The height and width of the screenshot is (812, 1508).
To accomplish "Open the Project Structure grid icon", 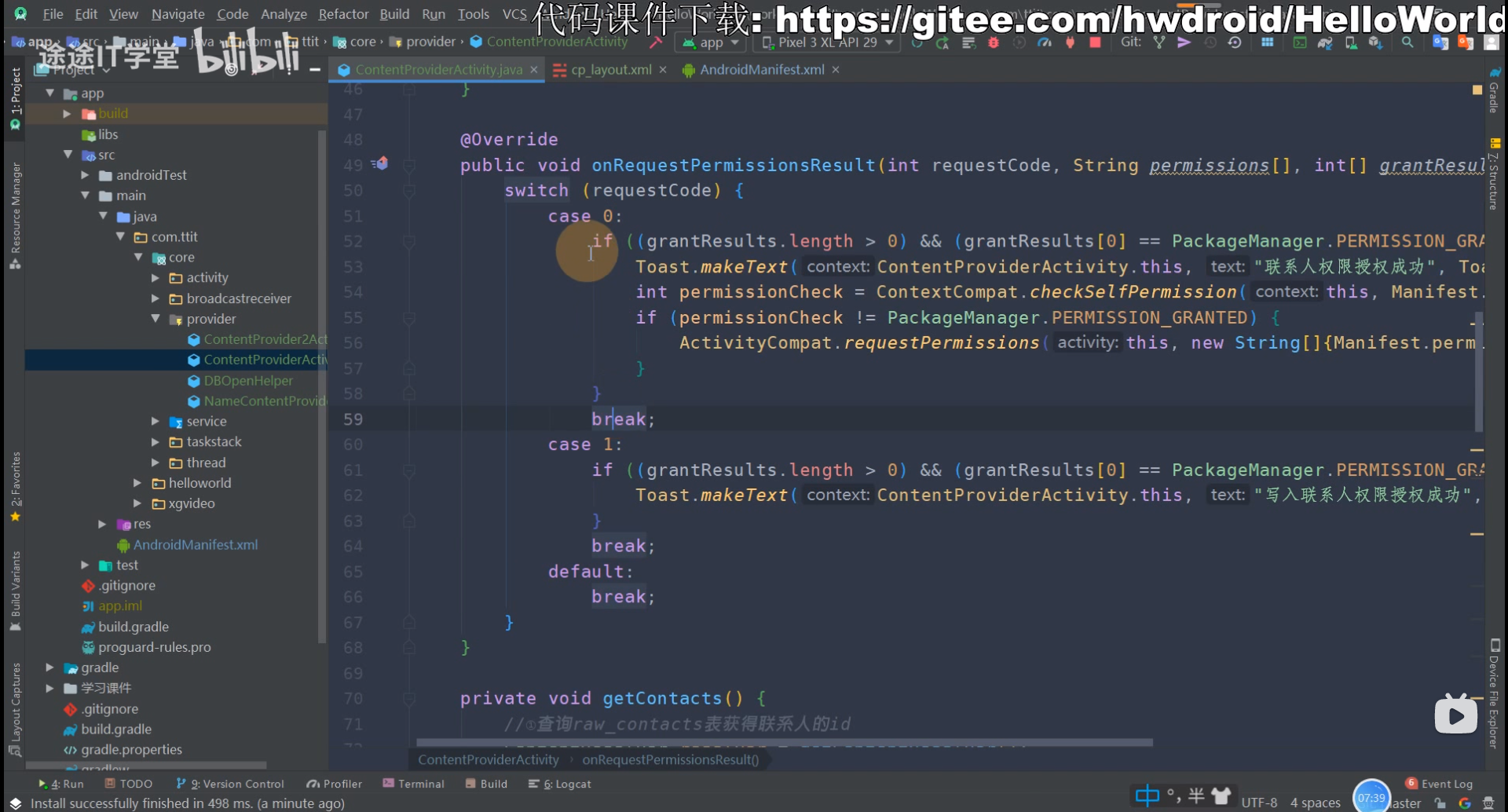I will click(1268, 42).
